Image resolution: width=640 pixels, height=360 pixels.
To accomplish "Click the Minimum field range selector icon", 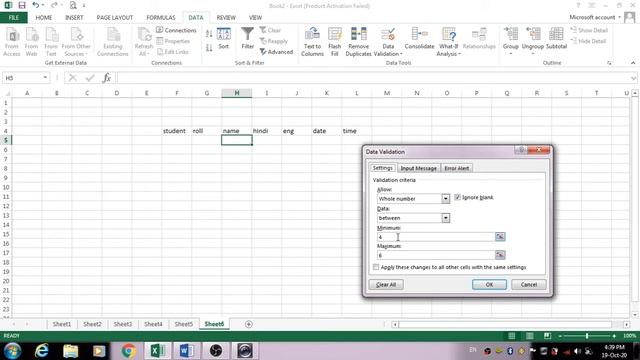I will coord(500,237).
